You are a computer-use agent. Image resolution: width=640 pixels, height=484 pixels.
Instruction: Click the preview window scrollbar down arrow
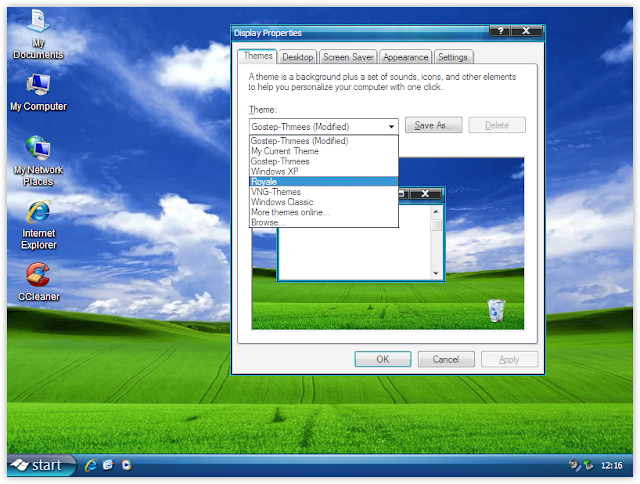coord(436,273)
